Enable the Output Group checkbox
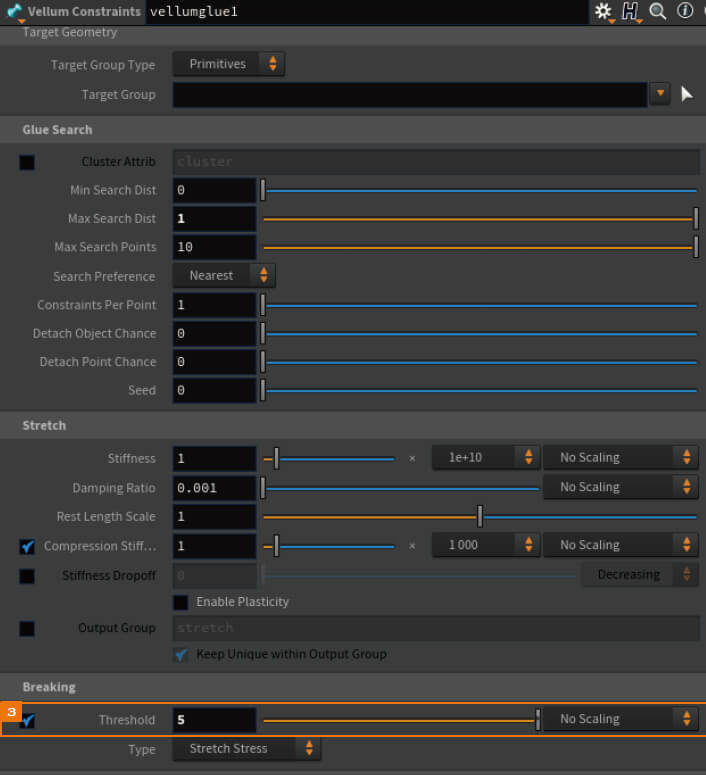706x775 pixels. pos(27,629)
